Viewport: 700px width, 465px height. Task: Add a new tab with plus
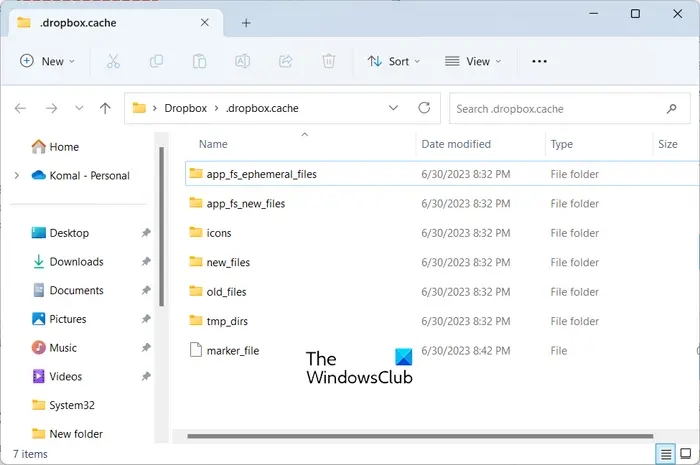[246, 23]
